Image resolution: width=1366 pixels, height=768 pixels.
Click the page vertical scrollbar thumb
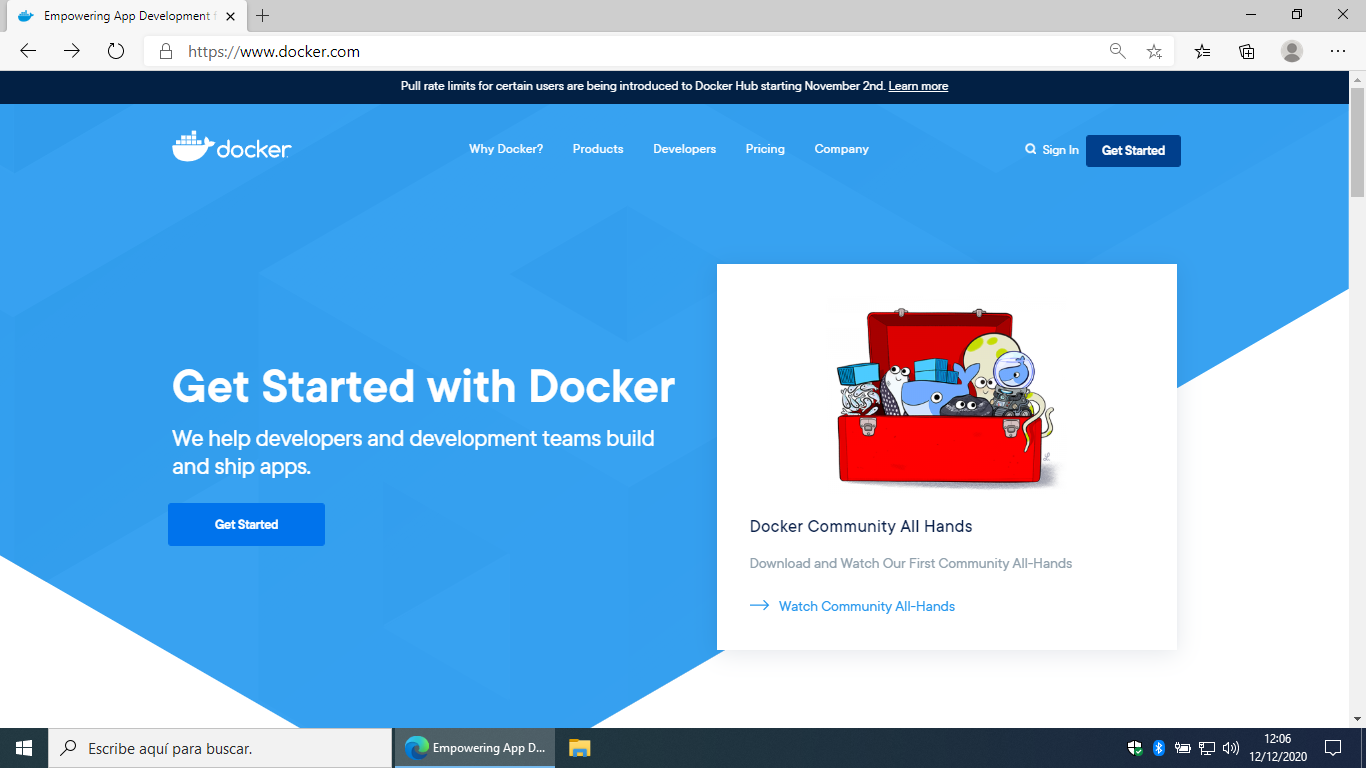click(1357, 142)
